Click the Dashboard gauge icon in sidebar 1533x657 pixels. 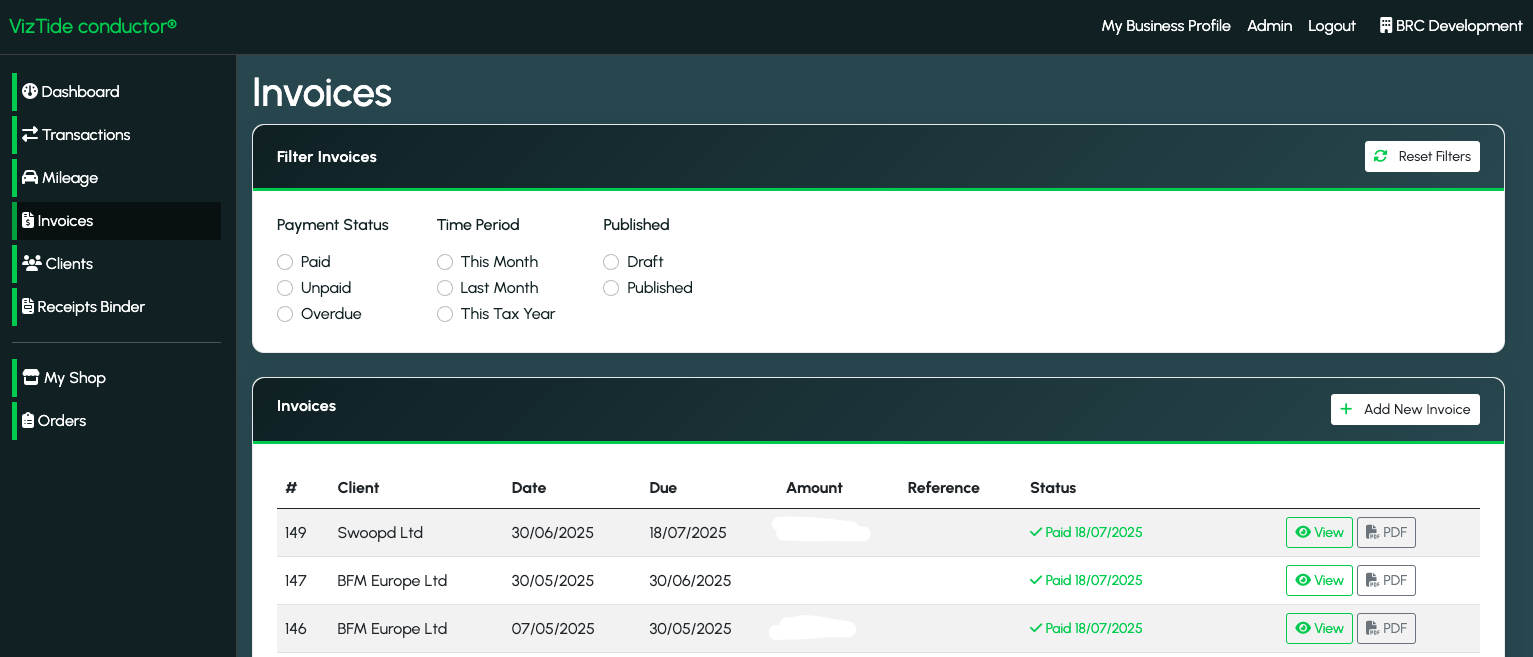[30, 91]
